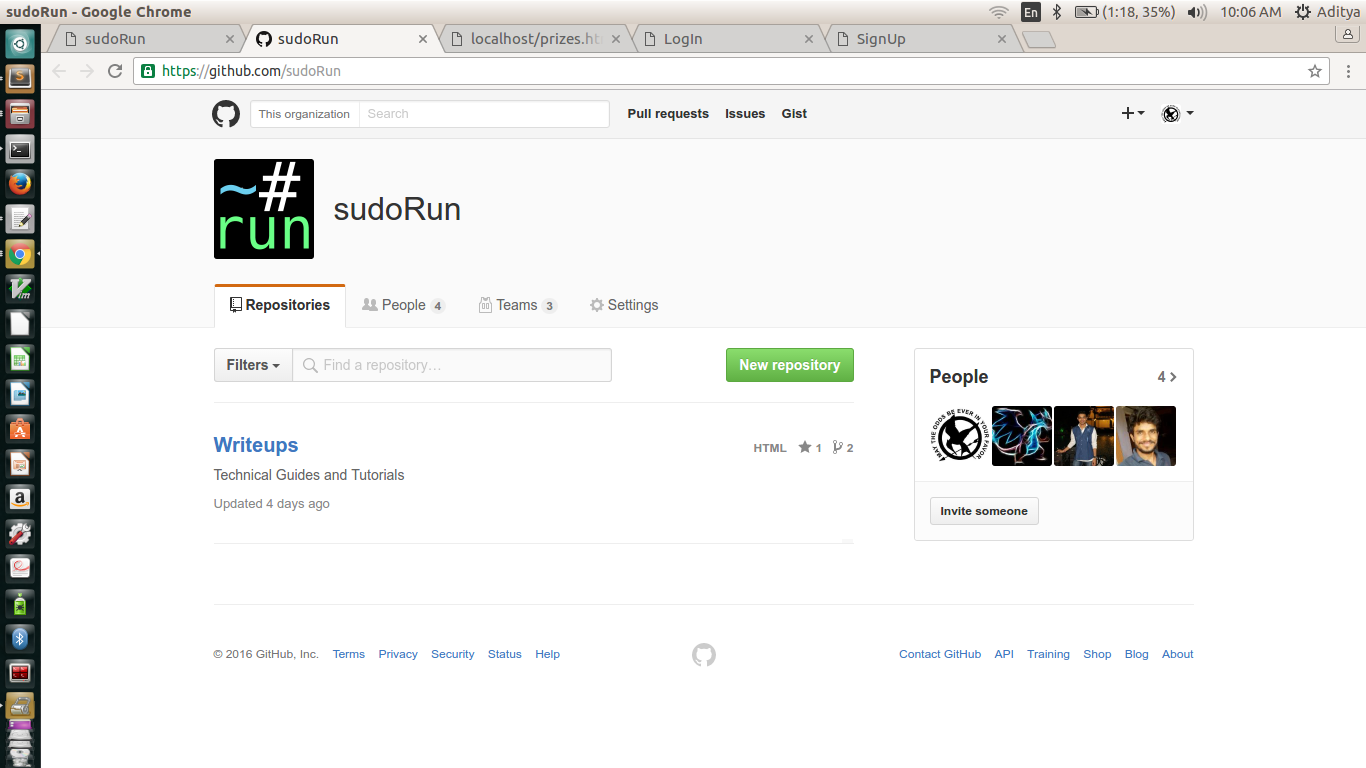1366x768 pixels.
Task: Open the Status footer link
Action: [505, 654]
